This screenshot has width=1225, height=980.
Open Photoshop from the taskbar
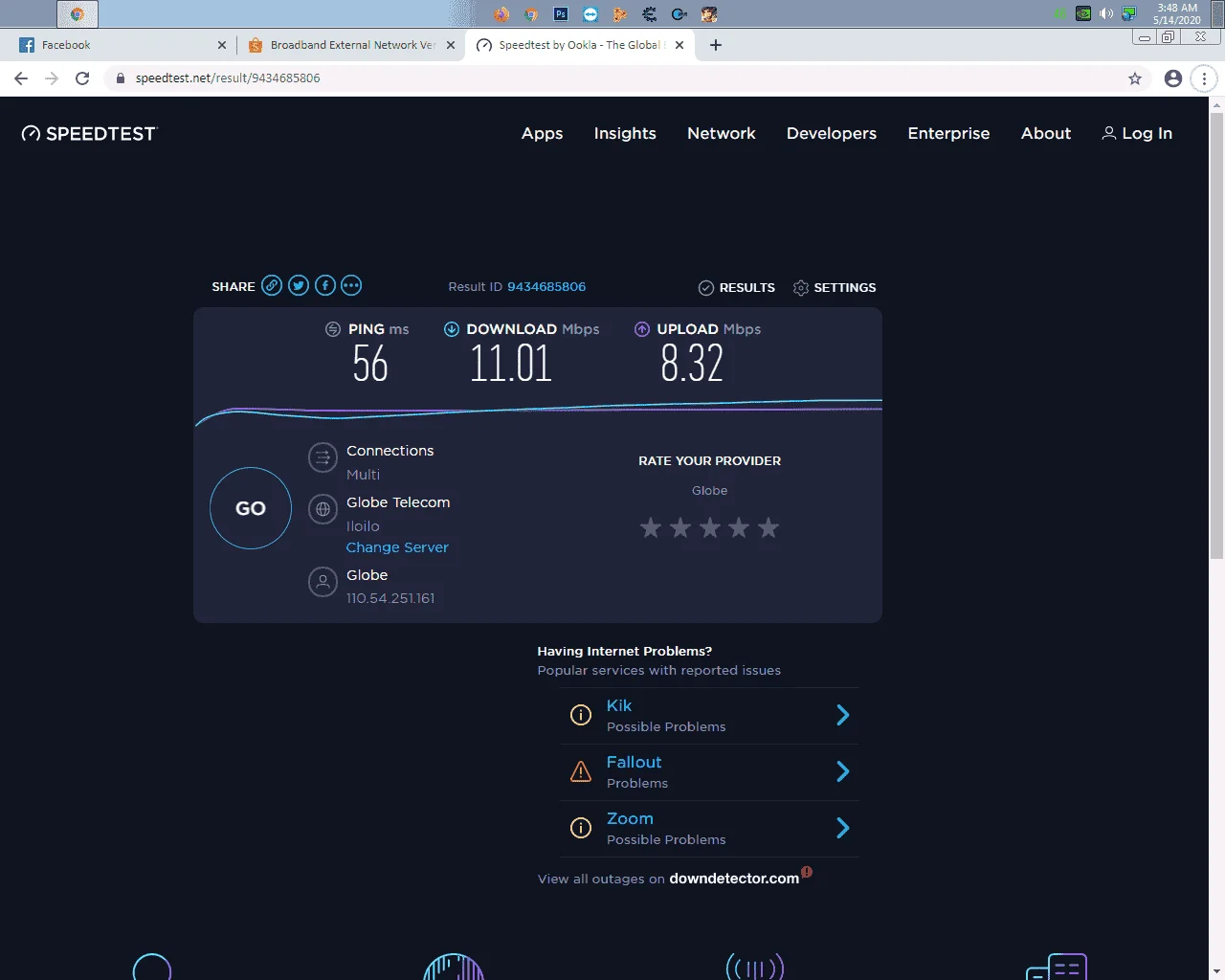pyautogui.click(x=561, y=13)
